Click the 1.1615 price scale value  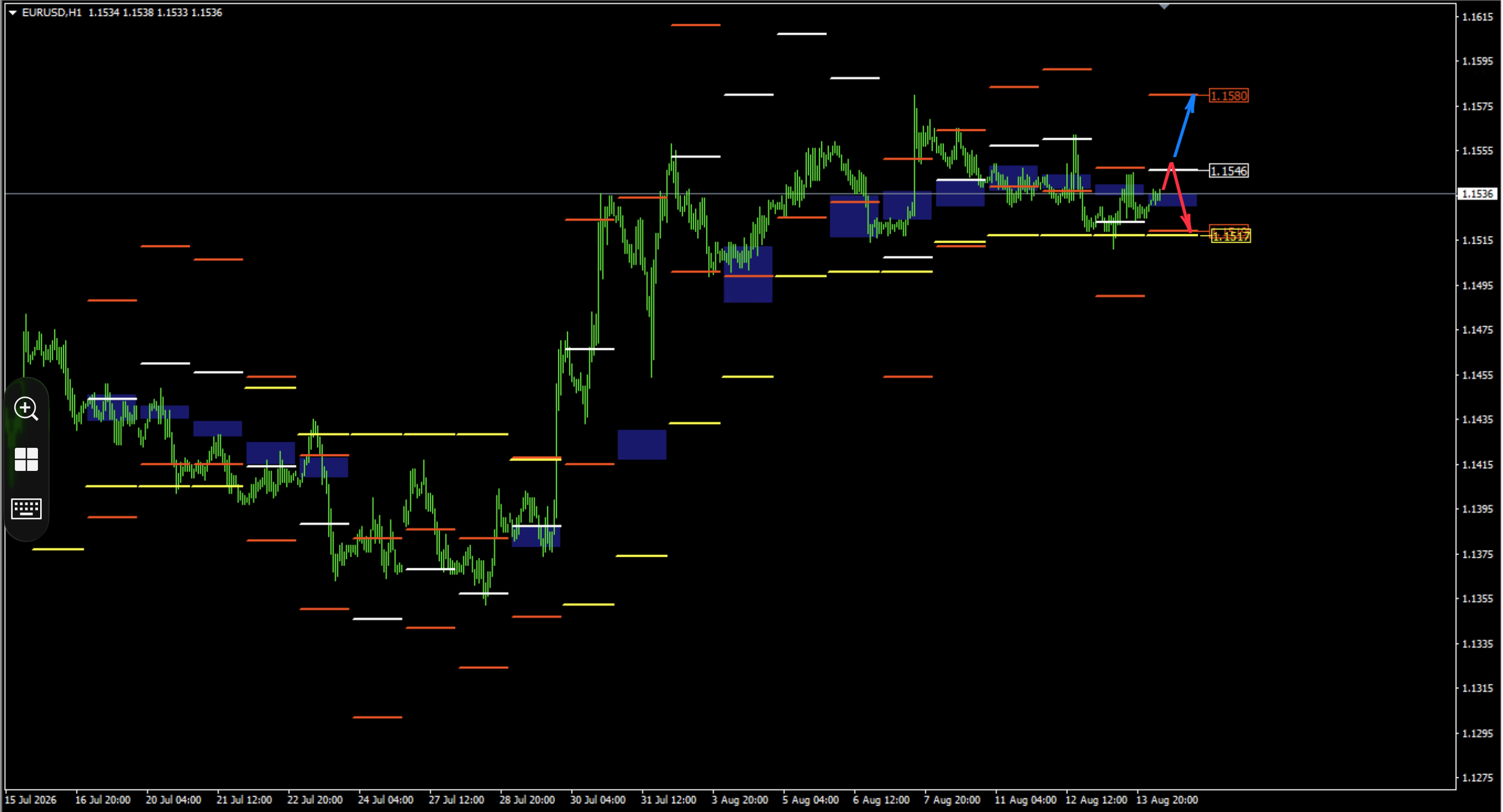pos(1477,17)
